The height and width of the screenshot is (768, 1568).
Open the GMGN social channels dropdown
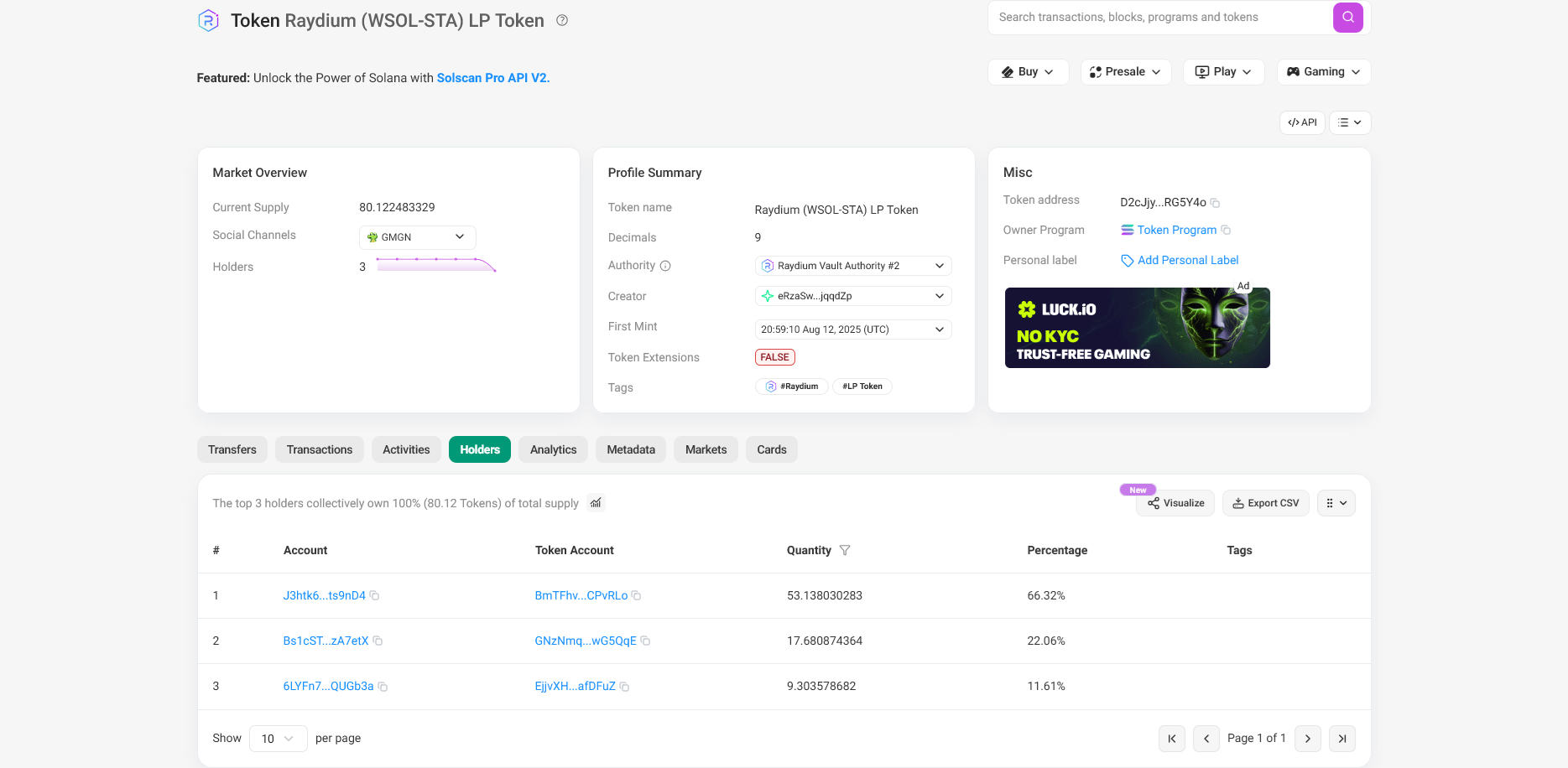pyautogui.click(x=417, y=237)
